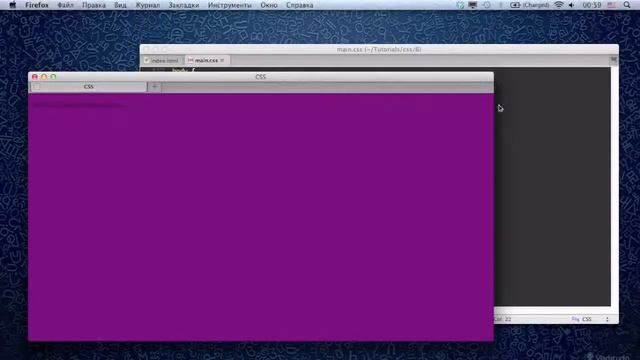640x360 pixels.
Task: Open the Инструменты menu
Action: pyautogui.click(x=230, y=5)
